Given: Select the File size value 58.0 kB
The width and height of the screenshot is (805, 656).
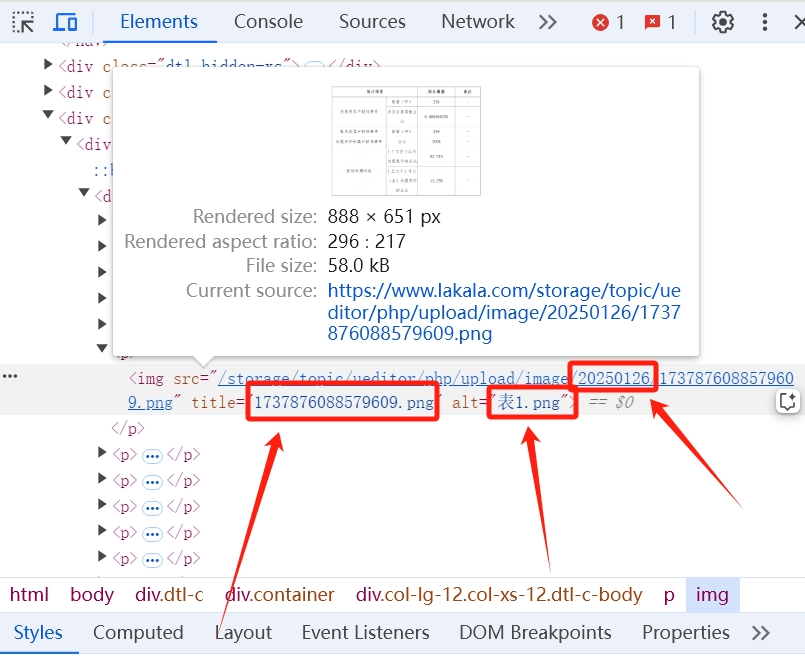Looking at the screenshot, I should [358, 266].
